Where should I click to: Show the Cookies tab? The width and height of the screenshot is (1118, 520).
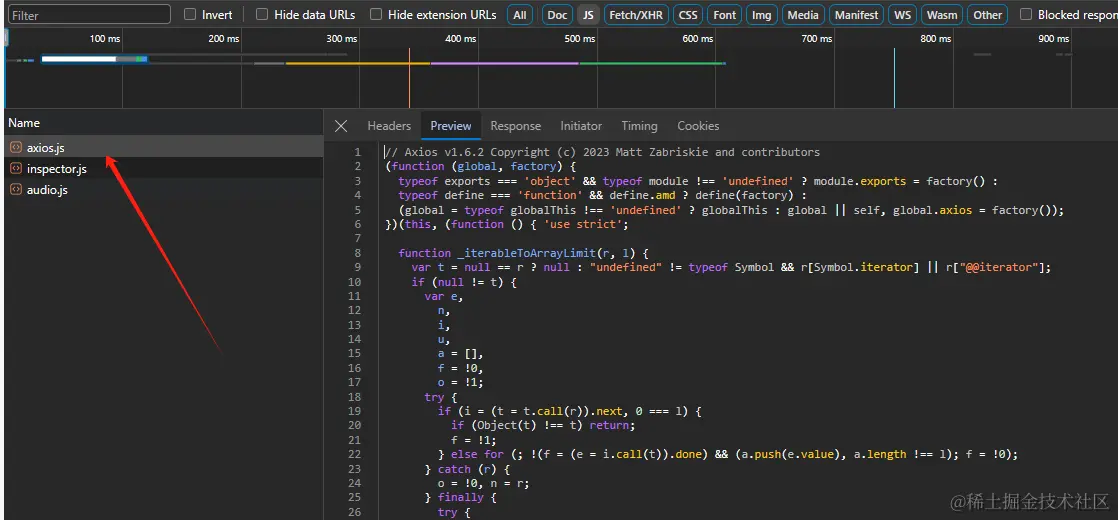(x=698, y=126)
